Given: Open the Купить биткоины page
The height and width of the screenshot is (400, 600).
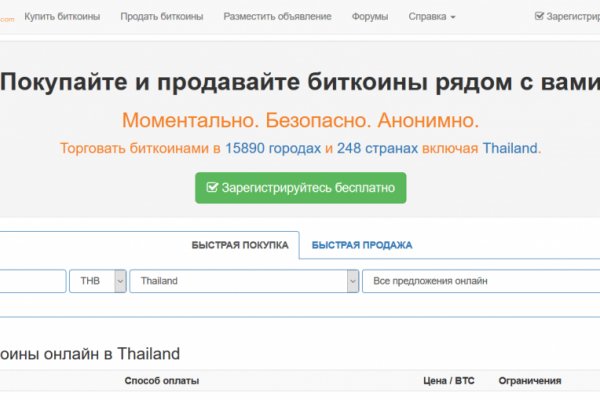Looking at the screenshot, I should [62, 17].
